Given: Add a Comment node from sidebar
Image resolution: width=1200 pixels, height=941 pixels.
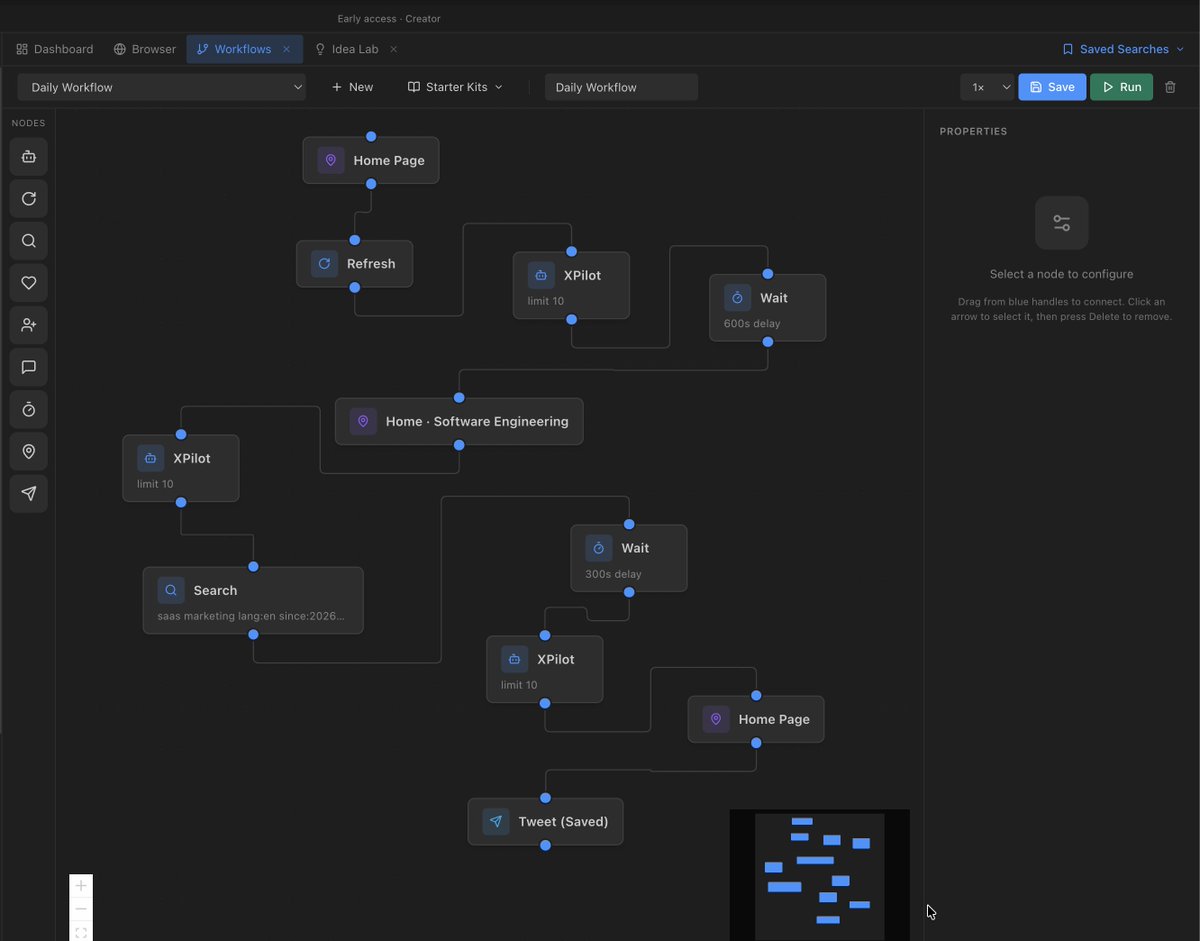Looking at the screenshot, I should tap(28, 367).
